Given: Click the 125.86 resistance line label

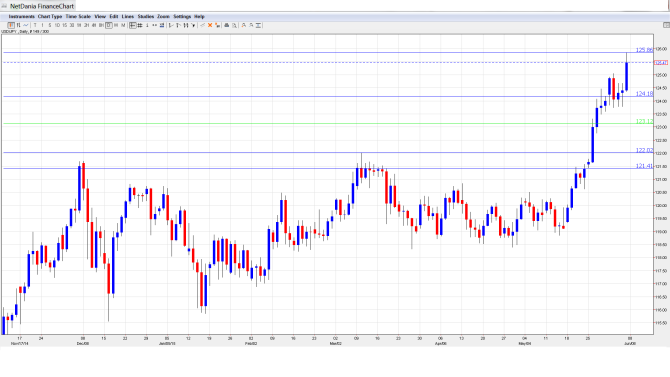Looking at the screenshot, I should (x=644, y=50).
